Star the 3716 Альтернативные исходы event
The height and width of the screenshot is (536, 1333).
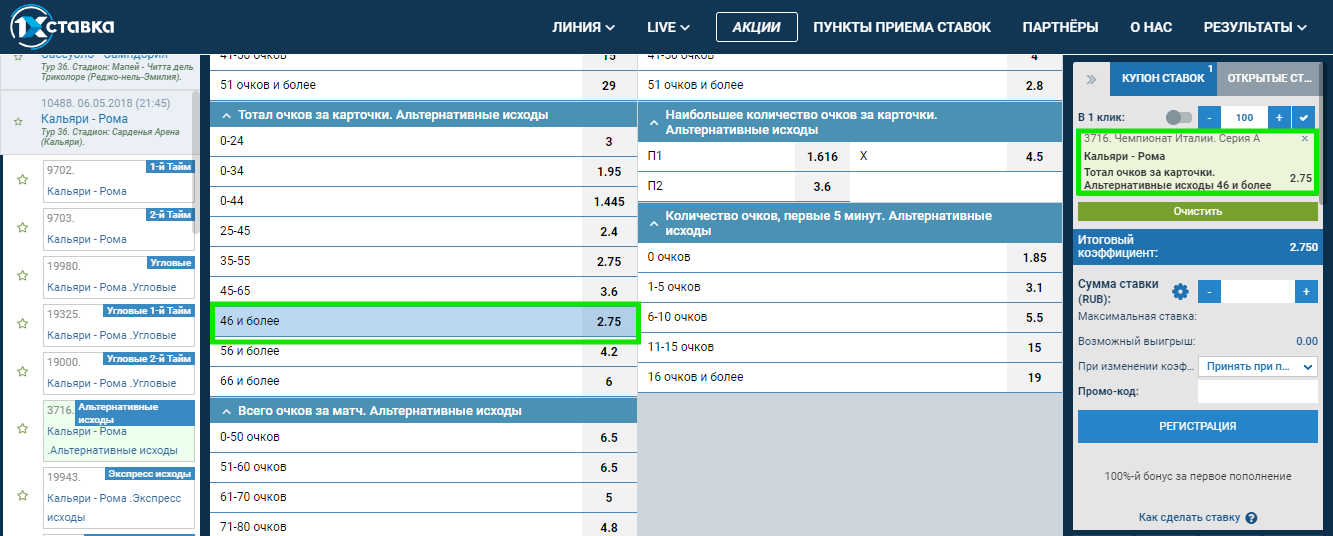pyautogui.click(x=22, y=428)
